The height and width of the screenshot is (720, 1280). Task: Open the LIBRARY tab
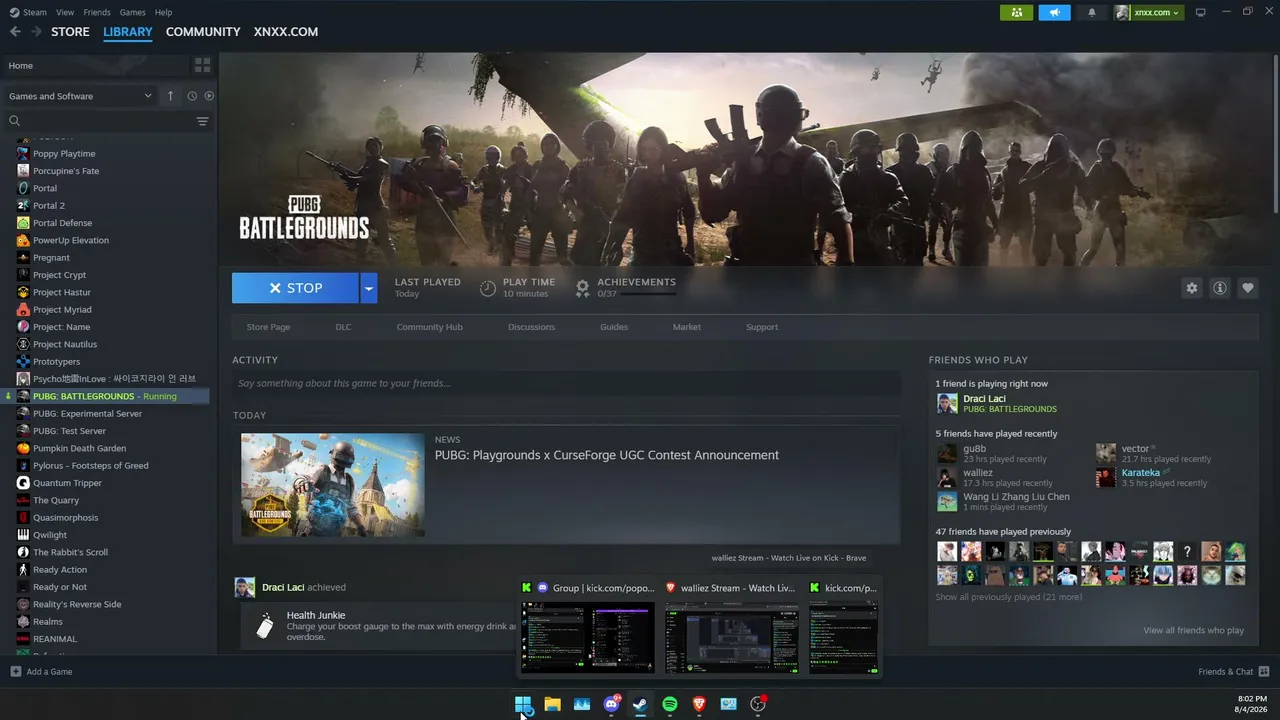[x=128, y=32]
